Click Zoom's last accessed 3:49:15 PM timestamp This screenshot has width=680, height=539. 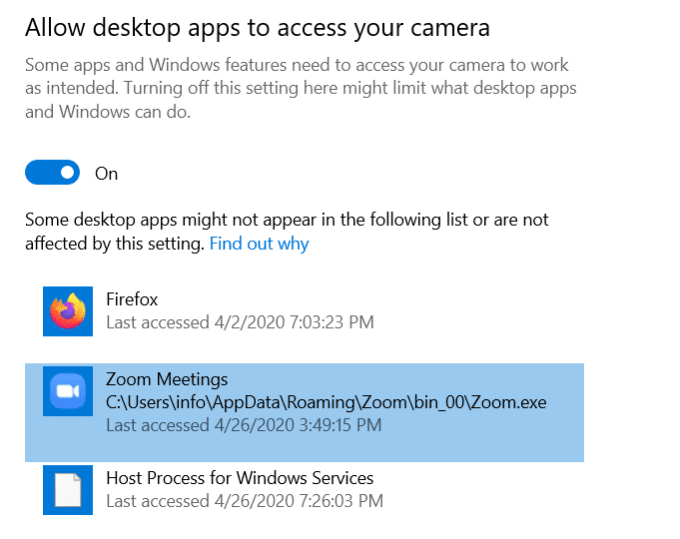click(244, 425)
